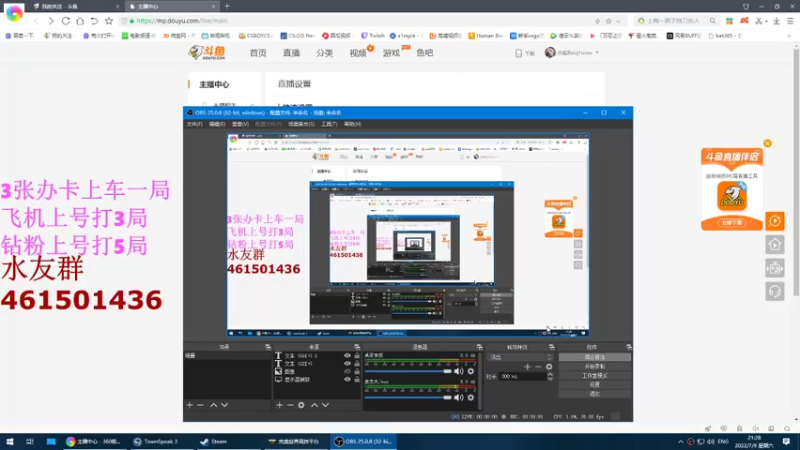Go to browser home page

coord(80,21)
